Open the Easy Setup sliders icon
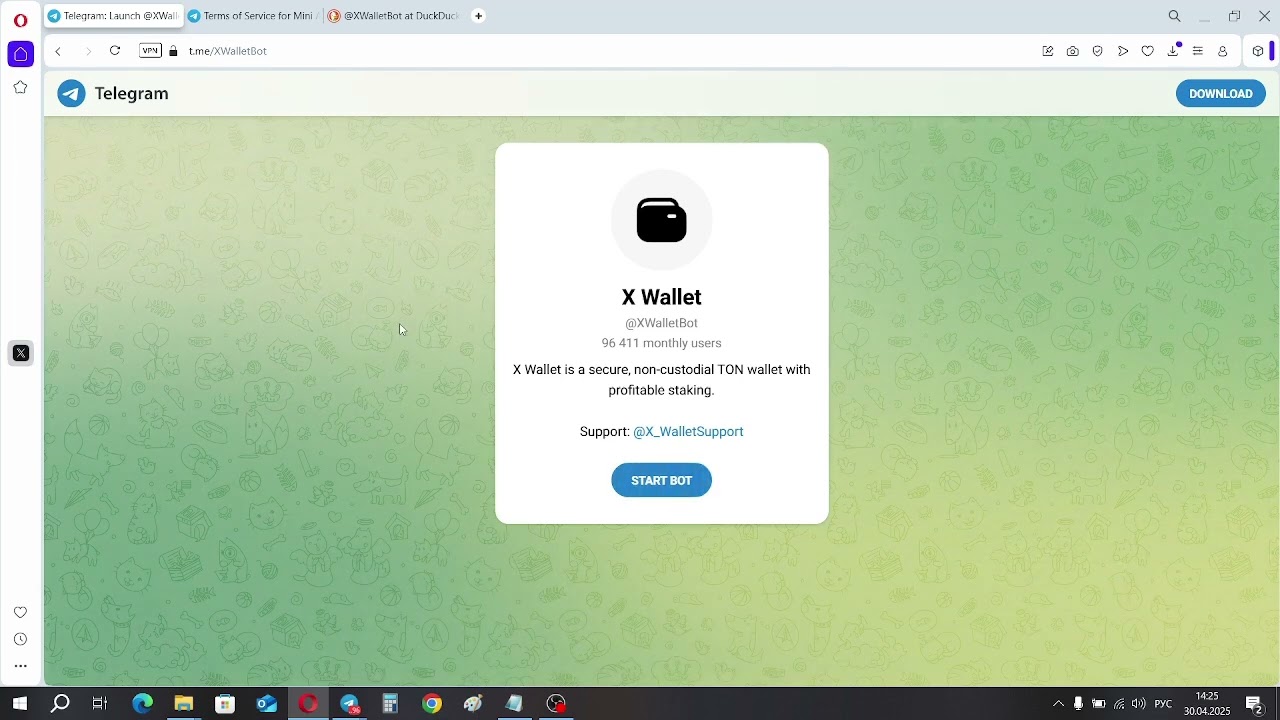This screenshot has width=1280, height=720. (x=1198, y=51)
